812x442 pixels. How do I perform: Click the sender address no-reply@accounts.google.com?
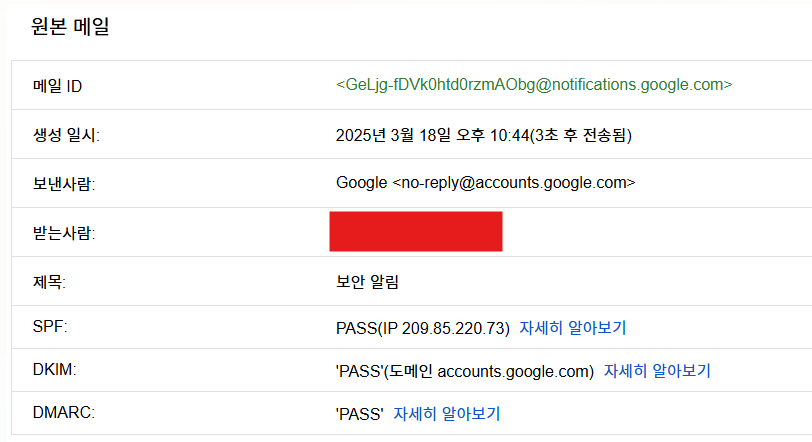point(514,183)
